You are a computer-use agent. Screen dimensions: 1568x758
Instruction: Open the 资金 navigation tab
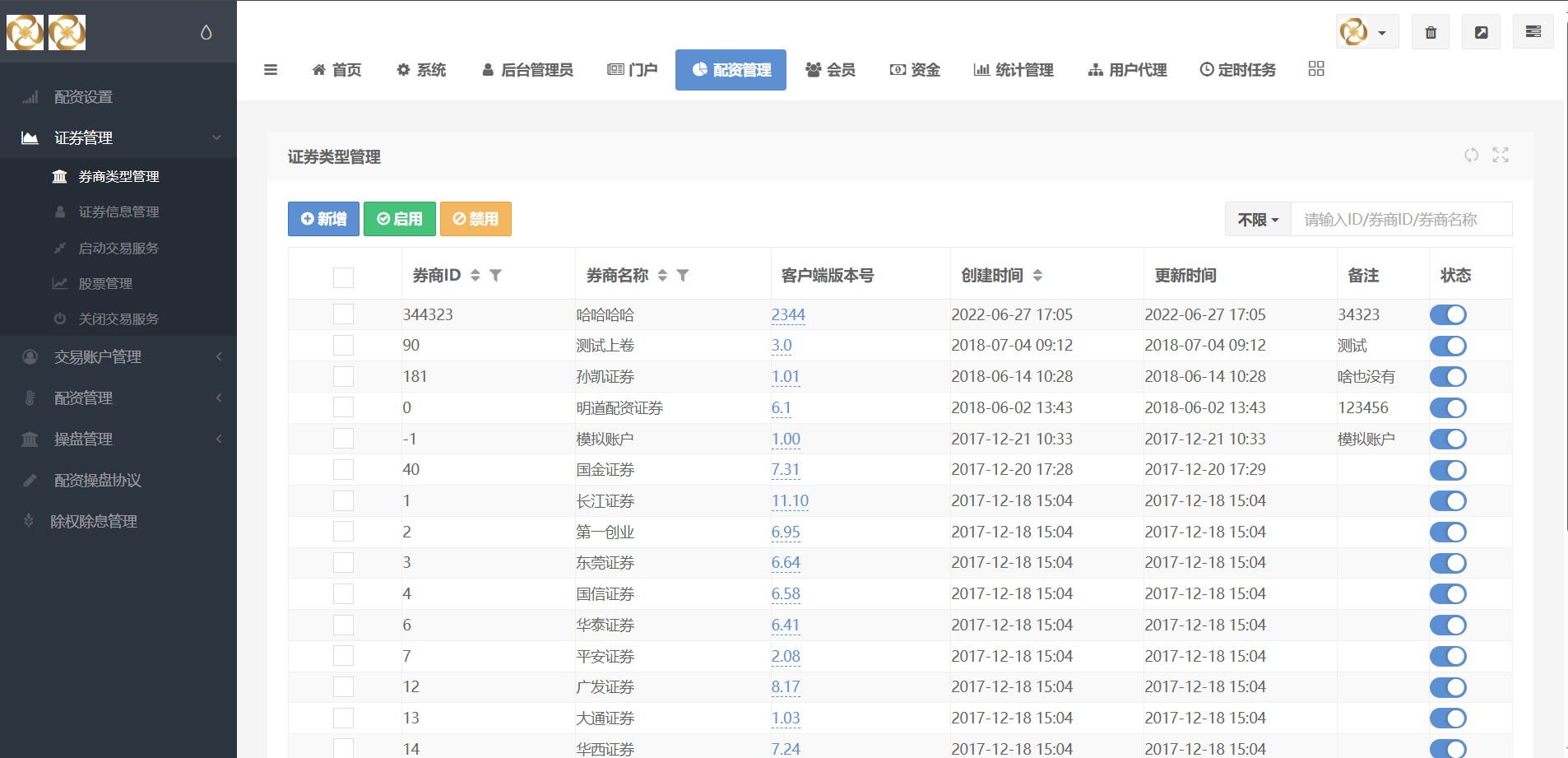tap(915, 70)
